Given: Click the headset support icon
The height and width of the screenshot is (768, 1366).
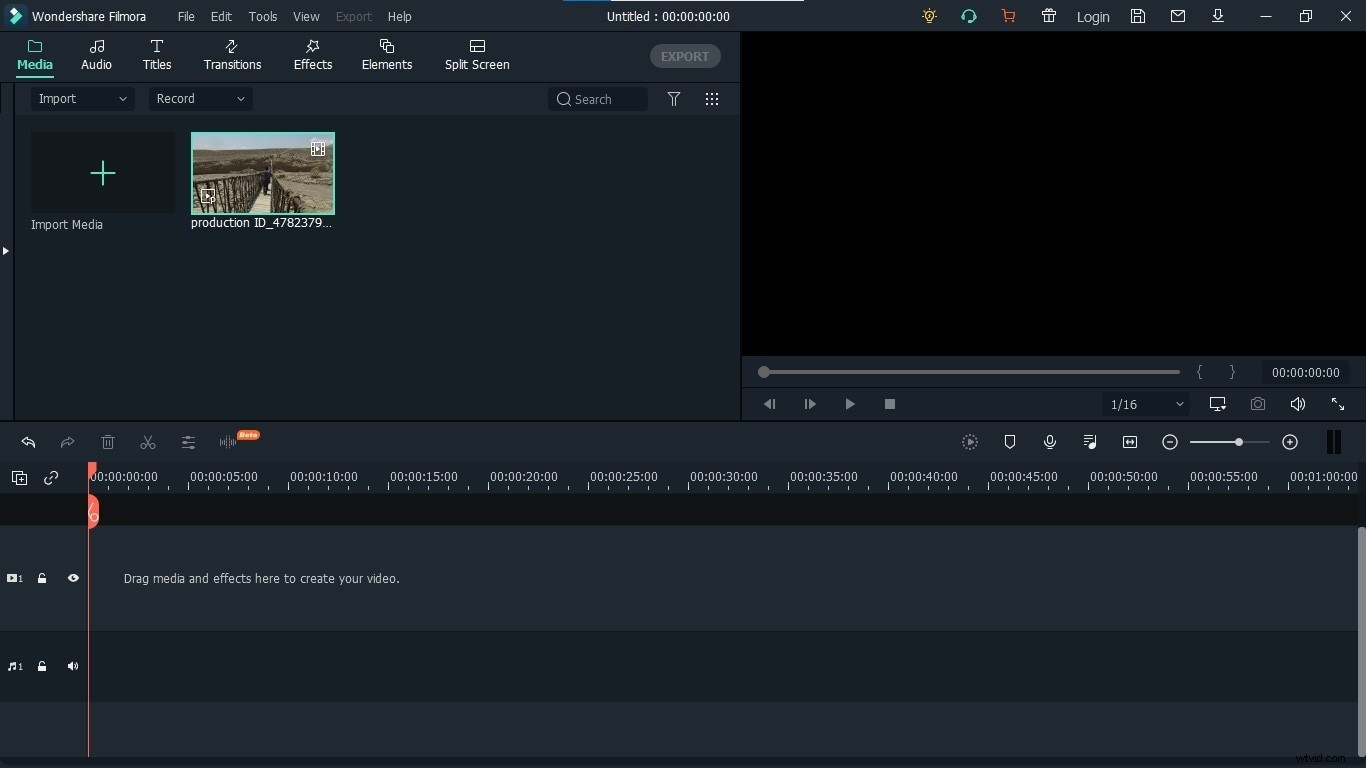Looking at the screenshot, I should coord(968,16).
